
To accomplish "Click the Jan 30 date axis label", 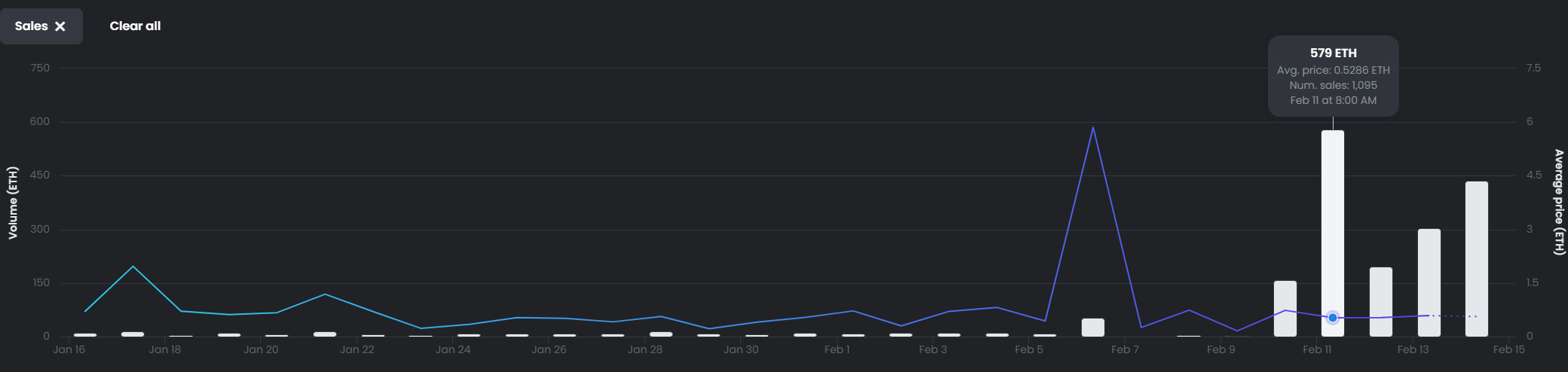I will click(x=741, y=349).
